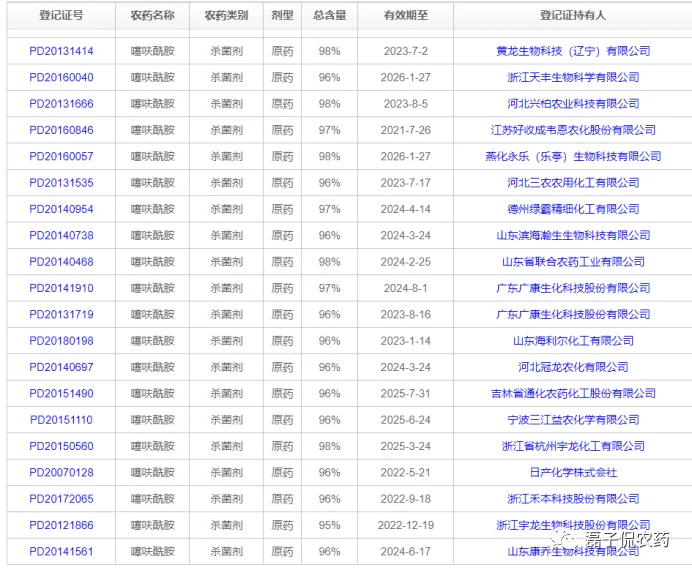Screen dimensions: 692x571
Task: Open registration PD20131414 link
Action: point(61,51)
